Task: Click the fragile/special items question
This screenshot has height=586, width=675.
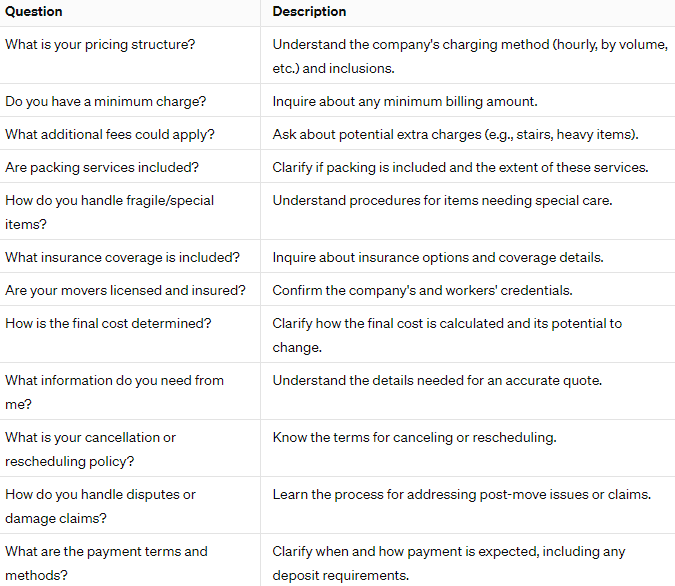Action: [110, 211]
